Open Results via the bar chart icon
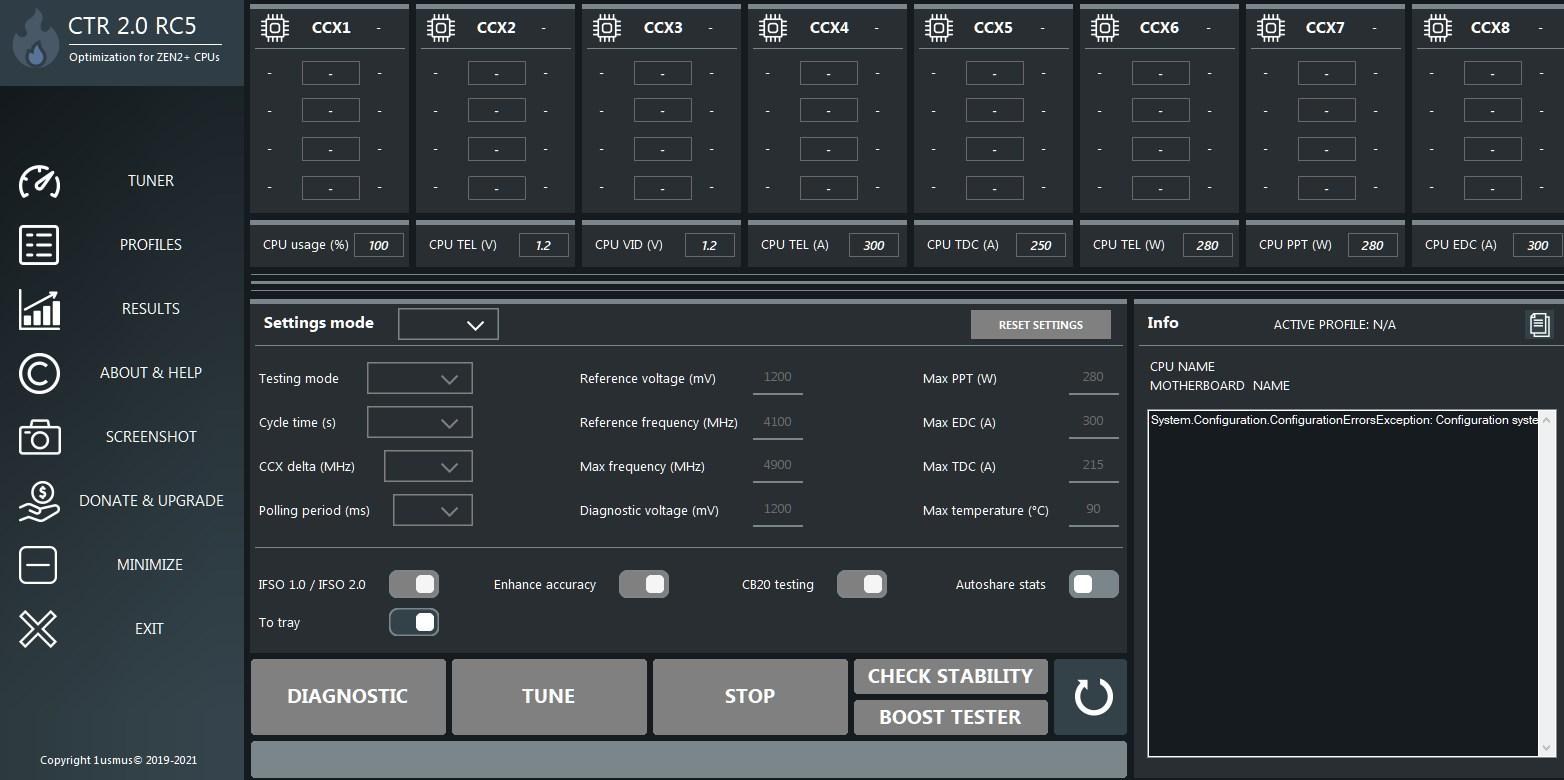Viewport: 1564px width, 780px height. [37, 309]
